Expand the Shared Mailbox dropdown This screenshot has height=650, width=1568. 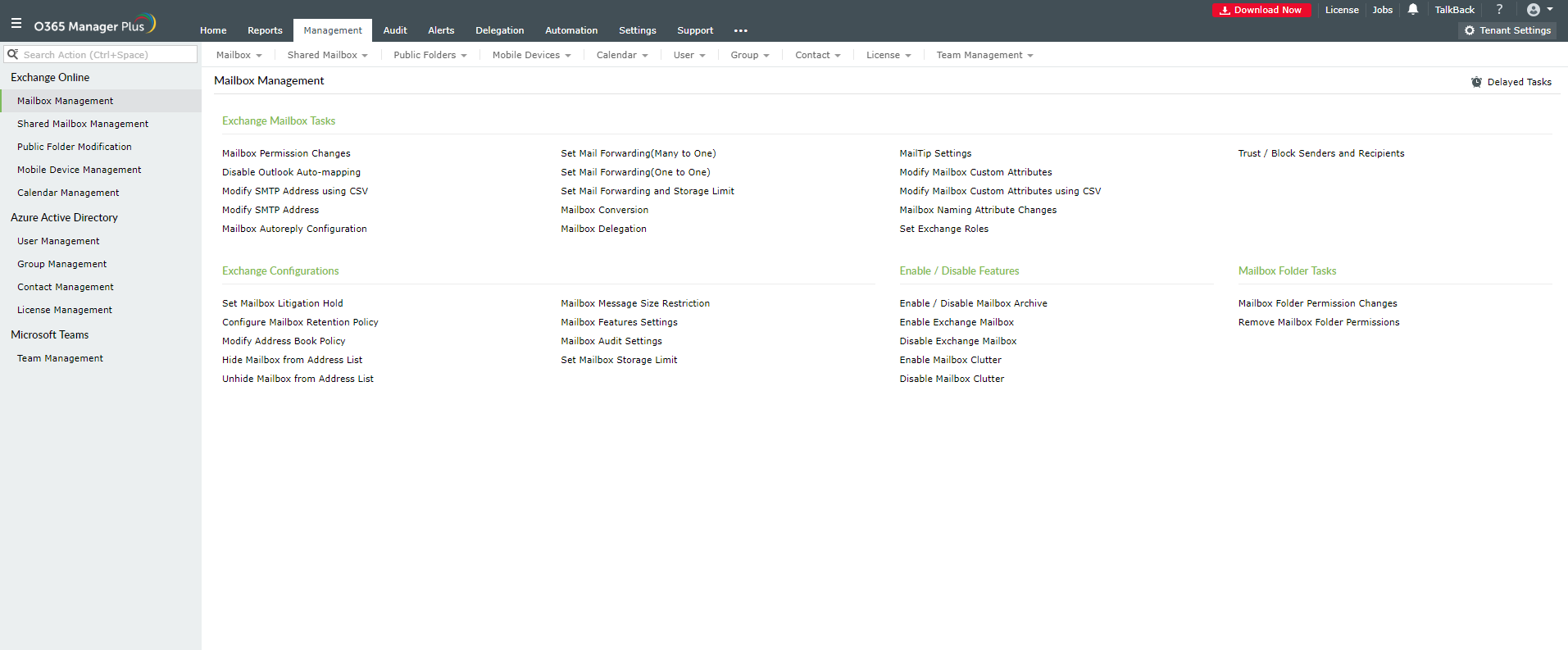click(x=327, y=55)
